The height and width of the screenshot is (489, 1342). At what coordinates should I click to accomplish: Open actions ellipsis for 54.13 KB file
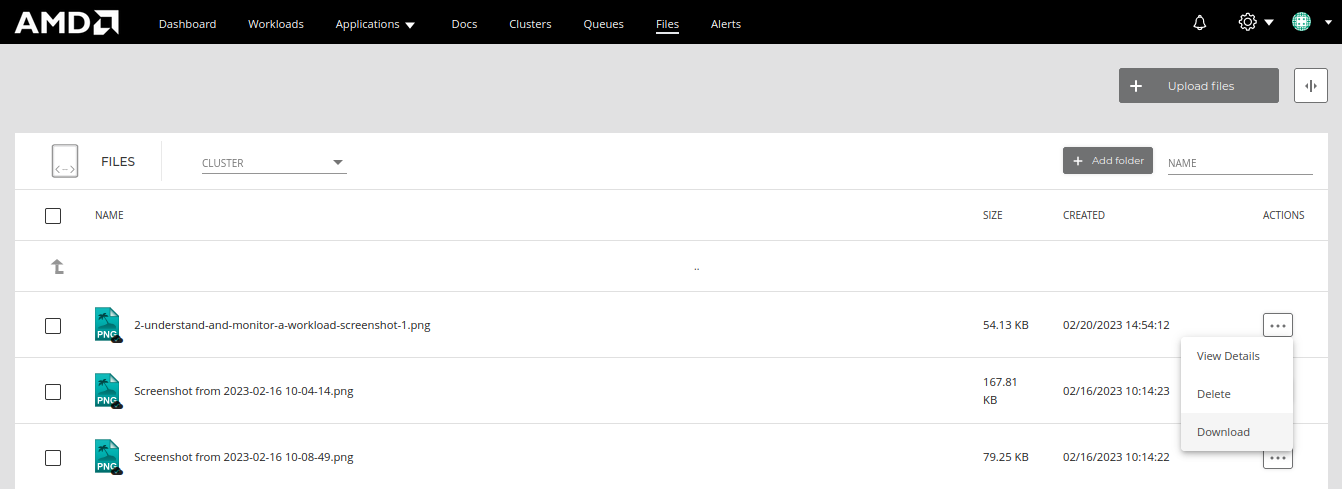click(1277, 325)
